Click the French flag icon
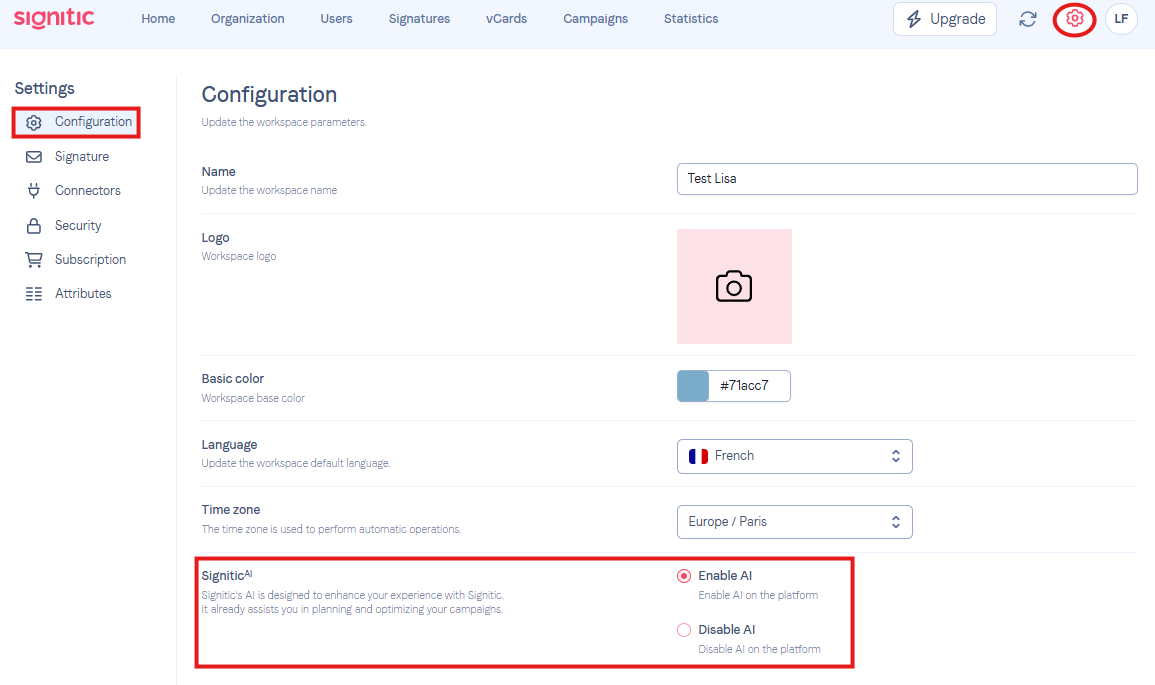1155x685 pixels. [698, 457]
